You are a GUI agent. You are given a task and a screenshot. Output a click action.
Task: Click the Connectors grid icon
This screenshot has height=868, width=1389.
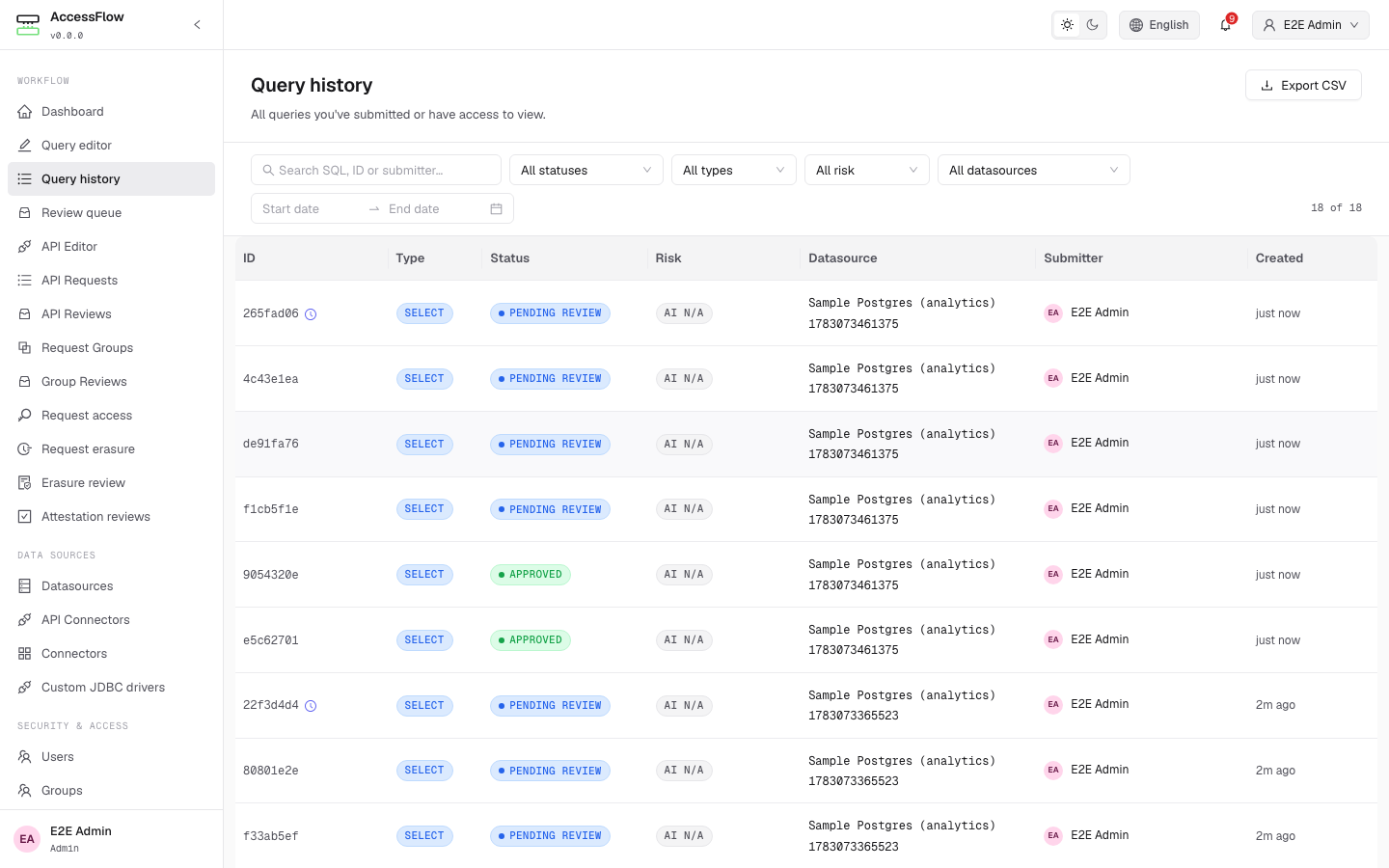pyautogui.click(x=25, y=654)
